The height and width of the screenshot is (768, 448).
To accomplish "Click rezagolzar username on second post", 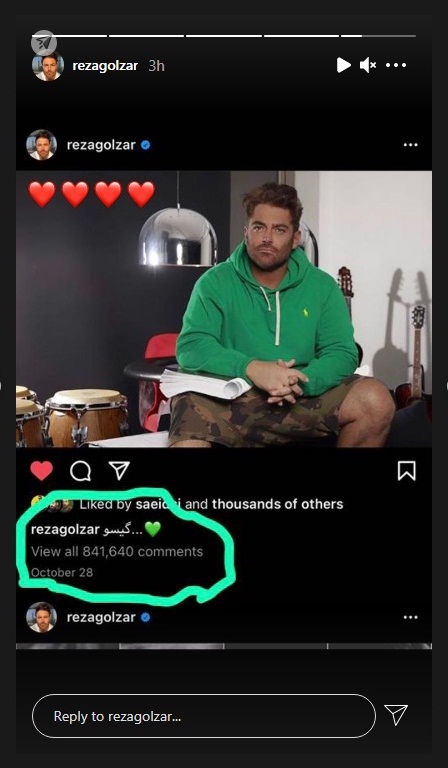I will tap(101, 618).
